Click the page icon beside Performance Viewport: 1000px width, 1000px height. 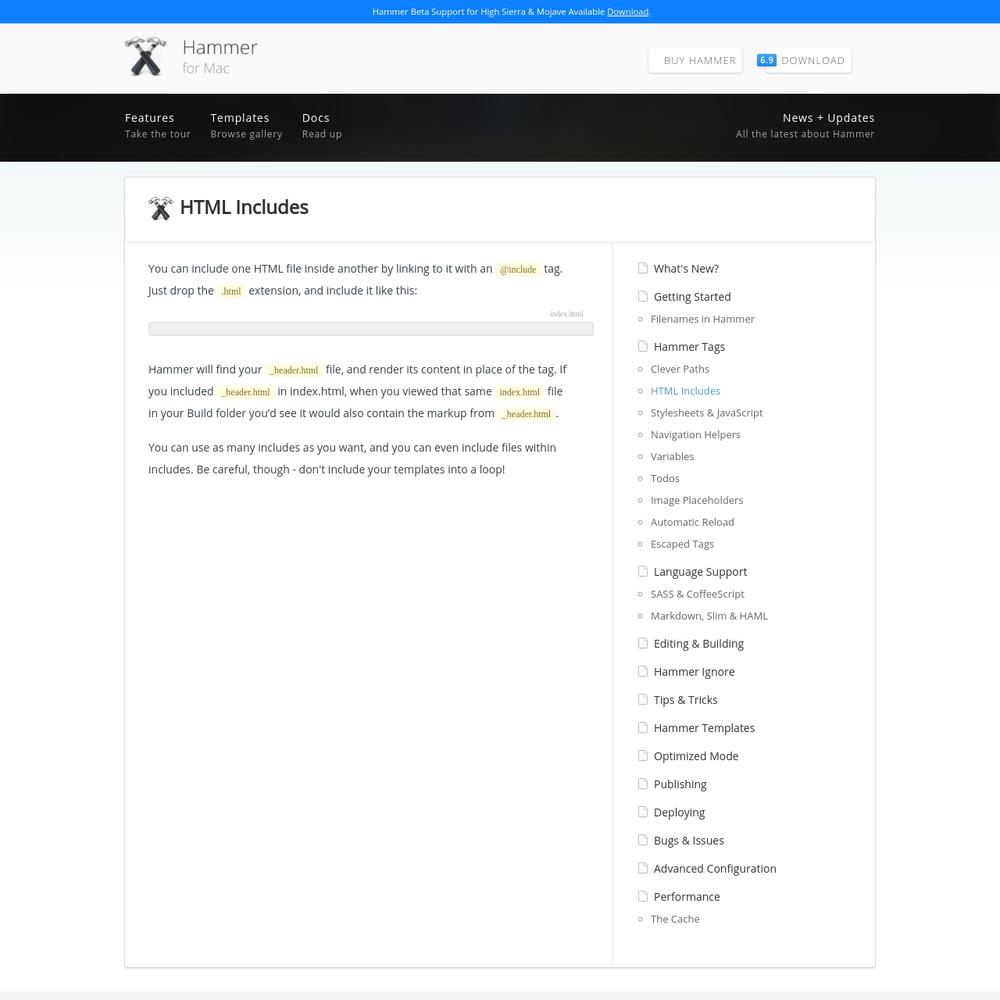[643, 896]
